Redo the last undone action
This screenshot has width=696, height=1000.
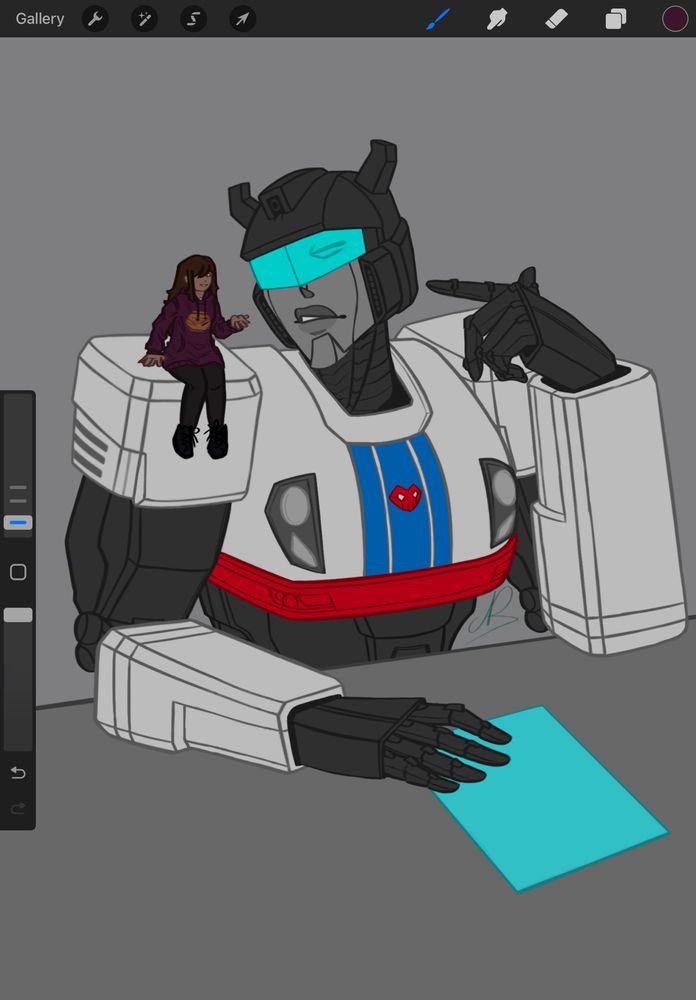pos(18,809)
